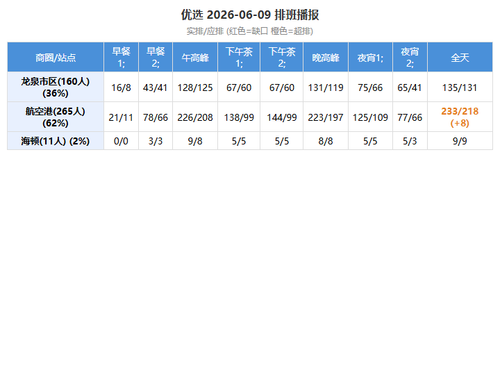Click the 128/125 午高峰 cell
The height and width of the screenshot is (375, 500).
point(195,87)
